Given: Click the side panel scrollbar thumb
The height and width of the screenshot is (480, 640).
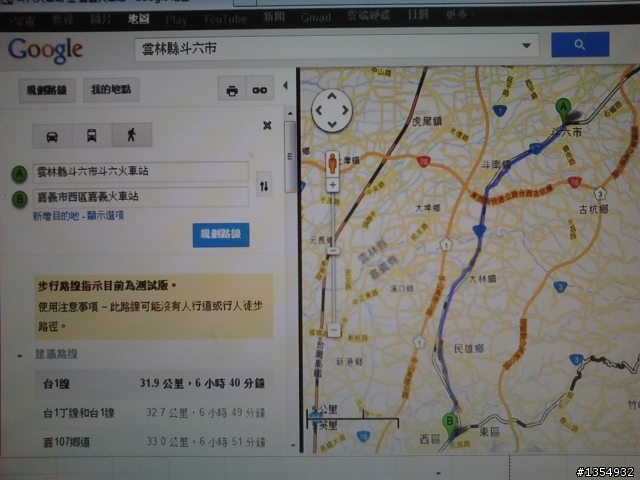Looking at the screenshot, I should [290, 156].
